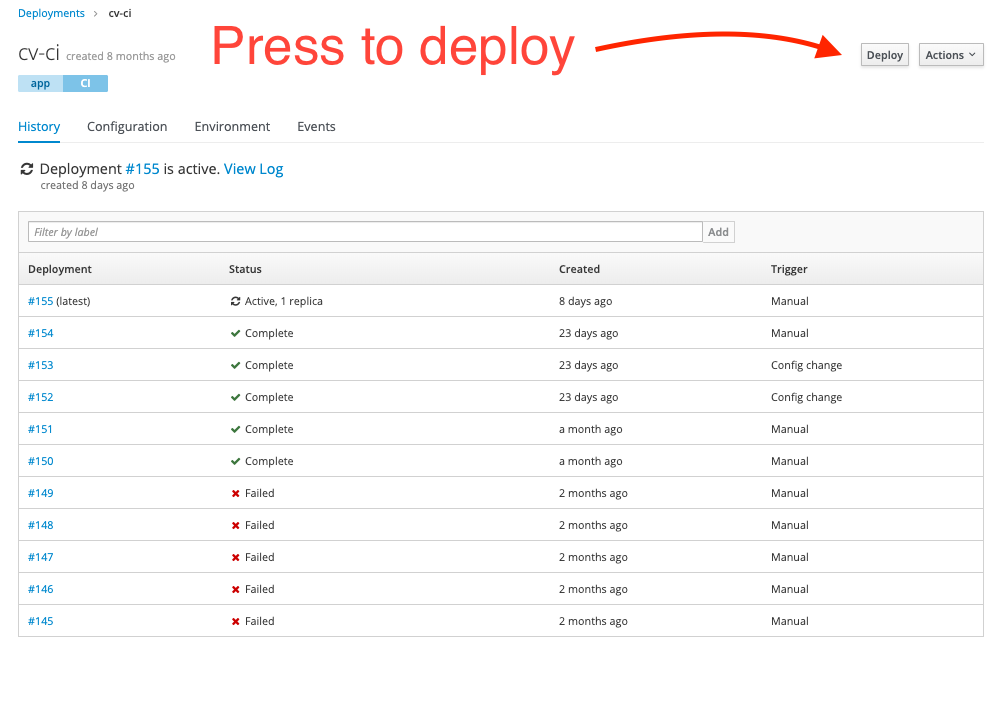1001x705 pixels.
Task: Select the 'CI' label tag
Action: click(x=84, y=84)
